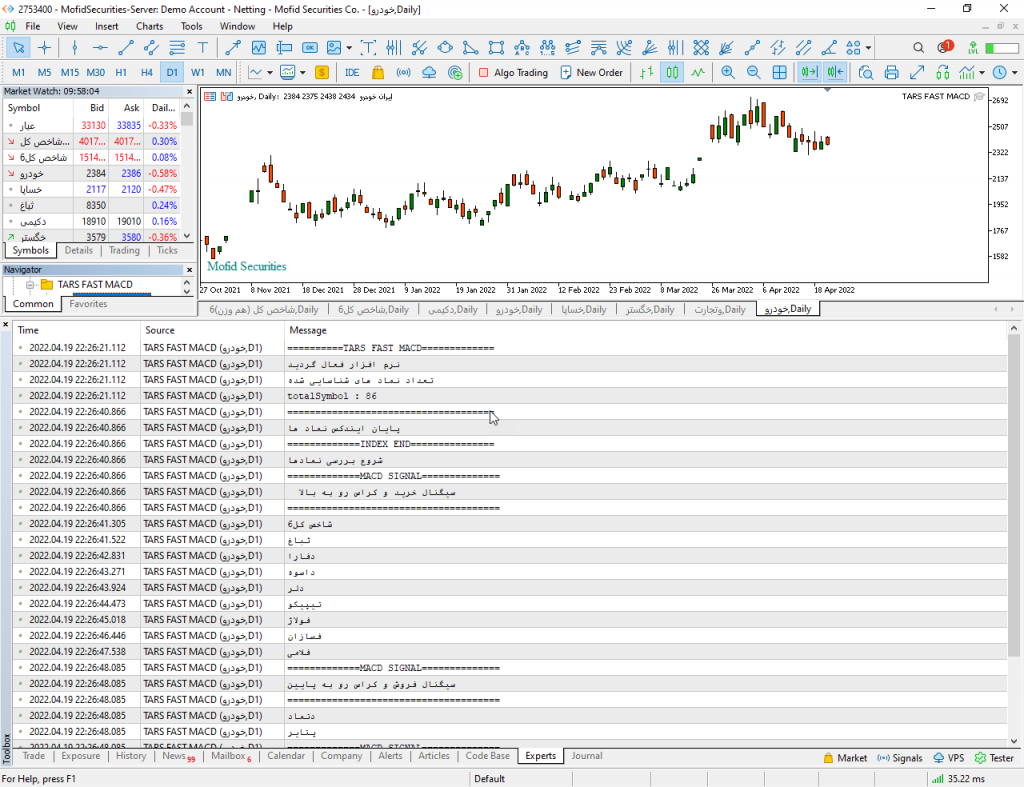
Task: Click the search magnifier icon
Action: pyautogui.click(x=919, y=47)
